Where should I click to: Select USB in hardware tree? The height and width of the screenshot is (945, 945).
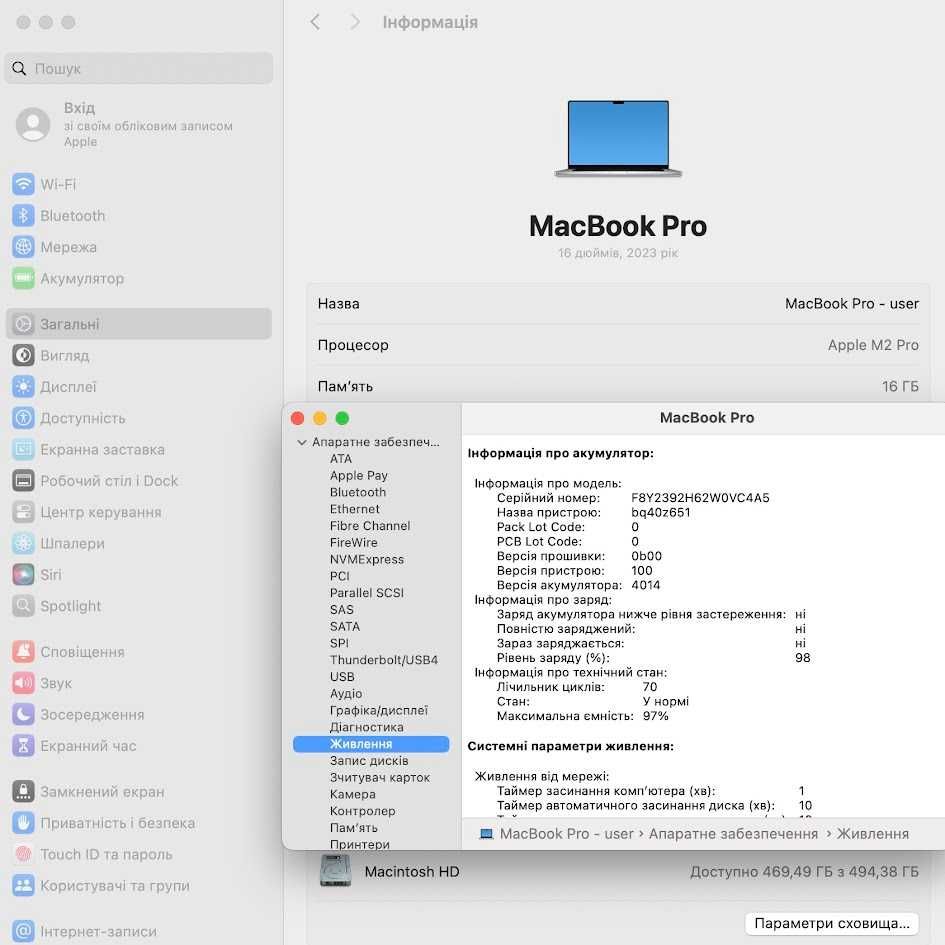(x=342, y=677)
